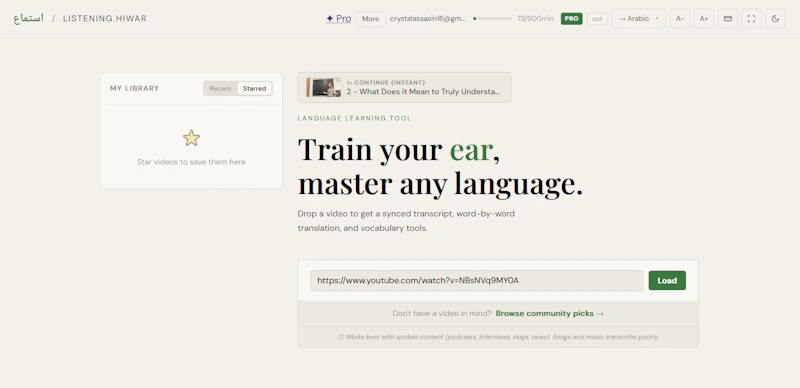The width and height of the screenshot is (800, 388).
Task: Click the LANGUAGE LEARNING TOOL label
Action: [354, 118]
